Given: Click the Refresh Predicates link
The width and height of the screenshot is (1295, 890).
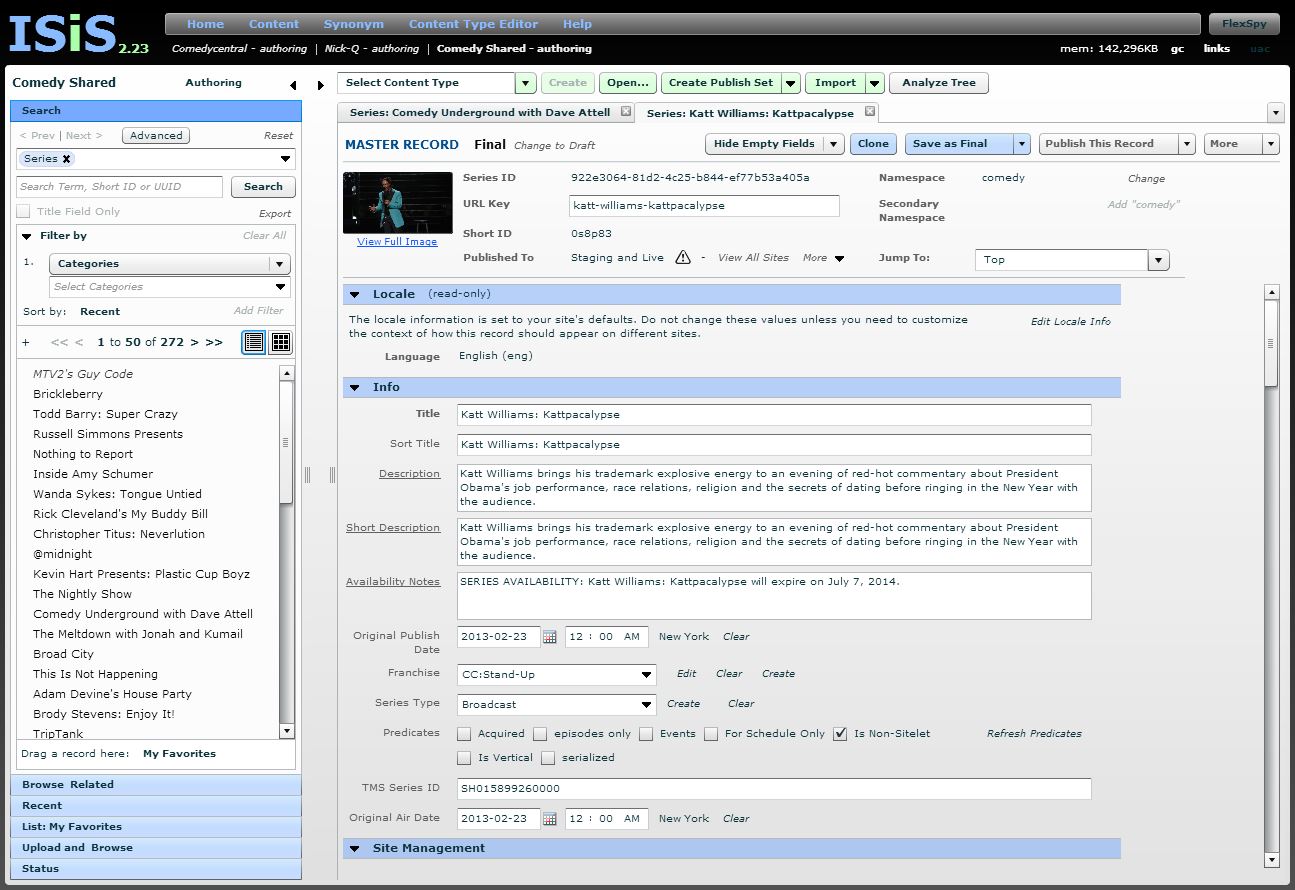Looking at the screenshot, I should [1034, 734].
